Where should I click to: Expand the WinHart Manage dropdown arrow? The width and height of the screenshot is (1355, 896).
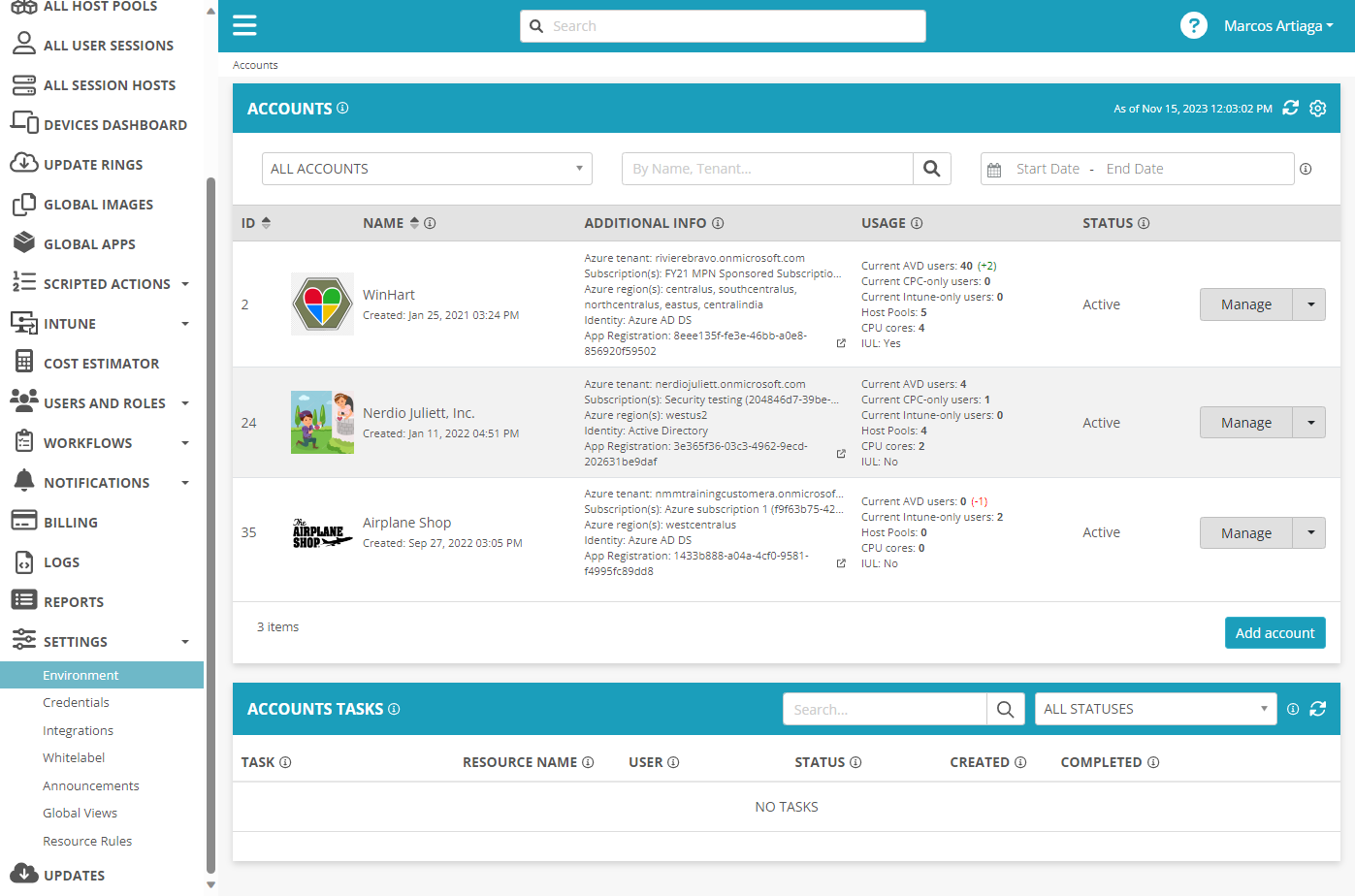pyautogui.click(x=1310, y=304)
